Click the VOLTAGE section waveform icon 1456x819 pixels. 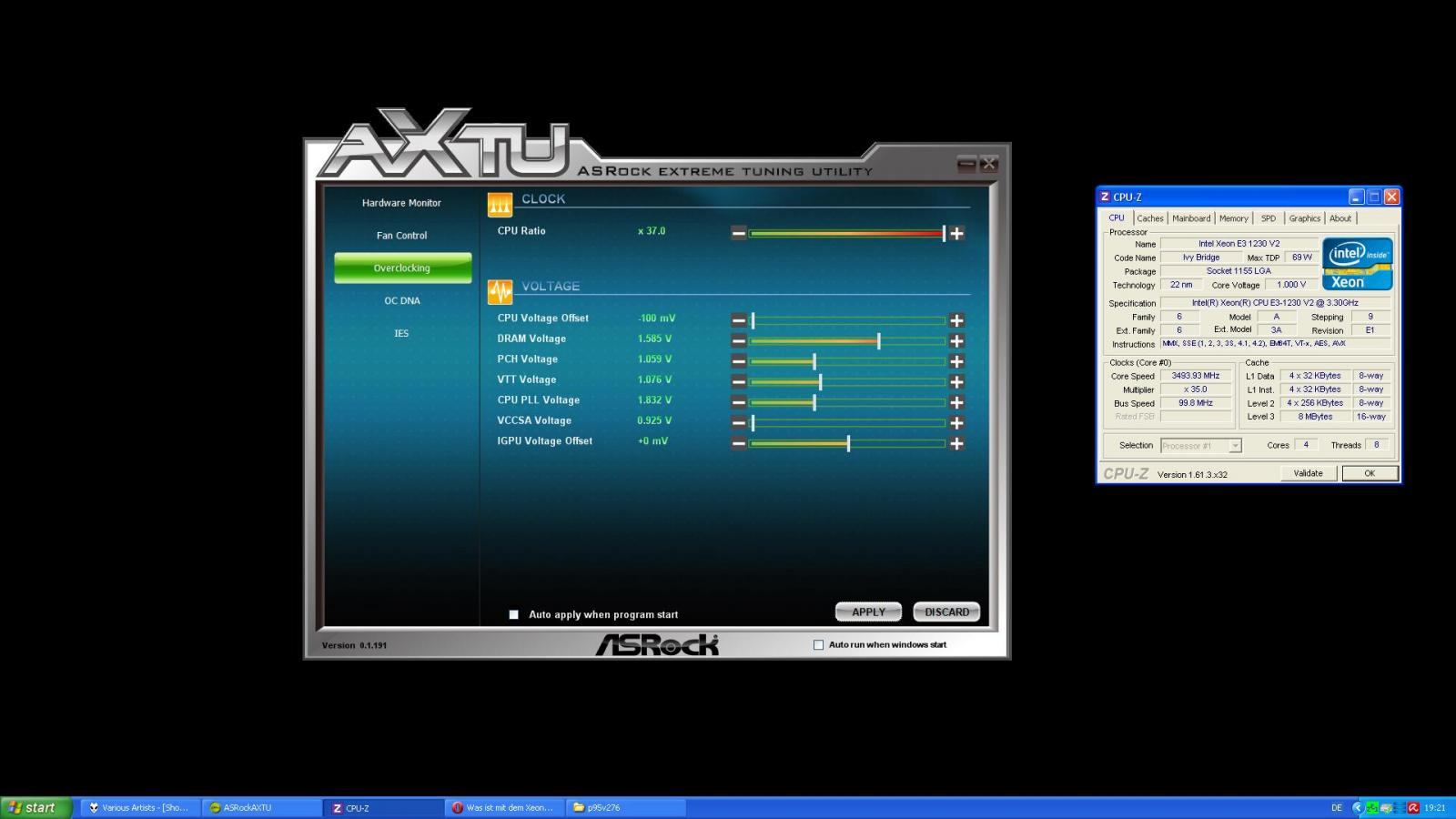coord(500,291)
